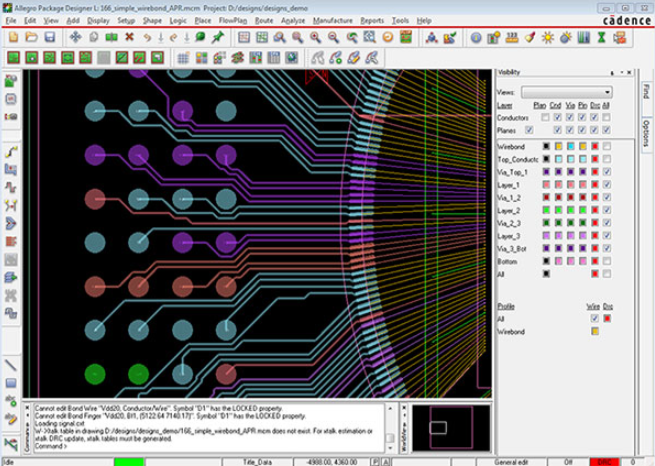
Task: Click the green pushpin Fix icon
Action: pos(217,37)
